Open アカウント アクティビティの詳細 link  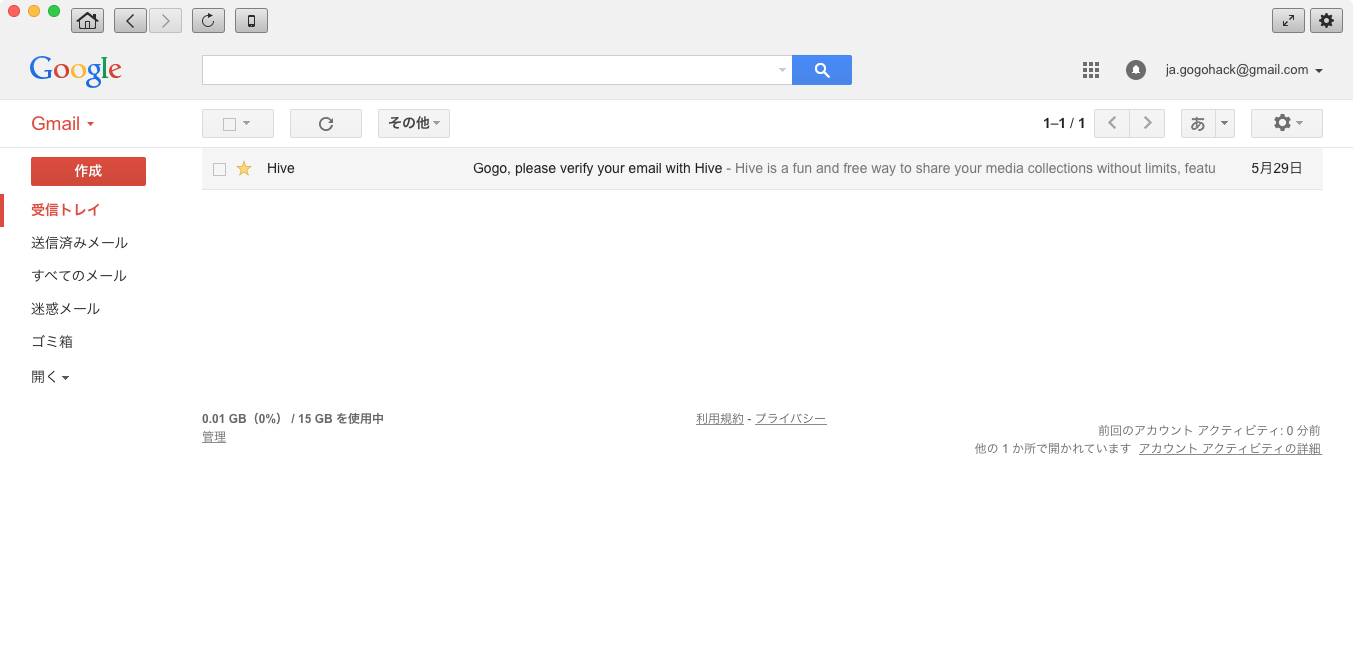pos(1230,449)
